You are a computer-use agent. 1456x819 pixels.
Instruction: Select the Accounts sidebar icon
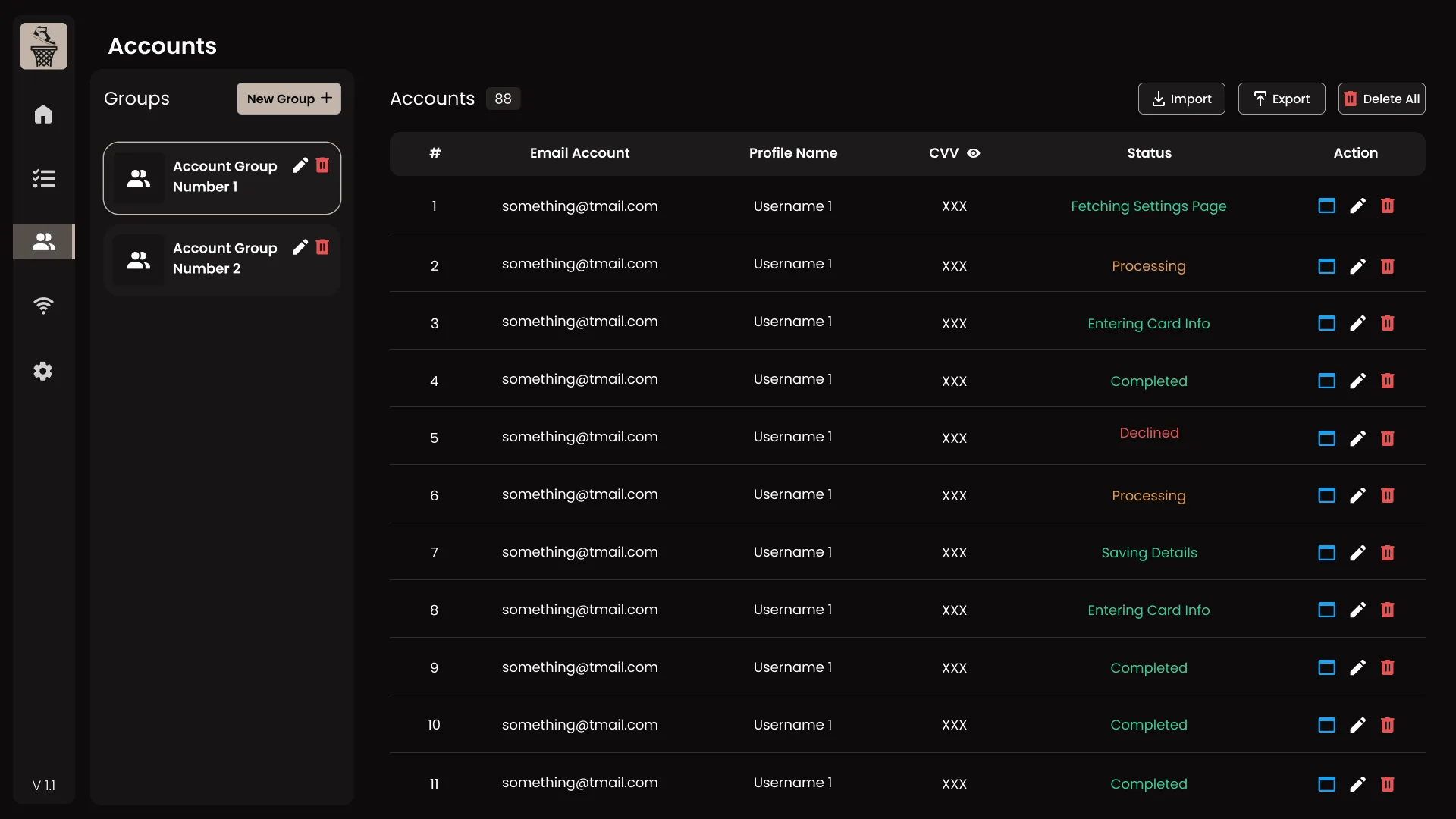(43, 242)
